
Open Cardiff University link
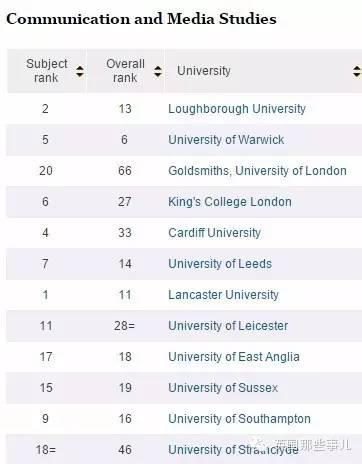(x=214, y=233)
